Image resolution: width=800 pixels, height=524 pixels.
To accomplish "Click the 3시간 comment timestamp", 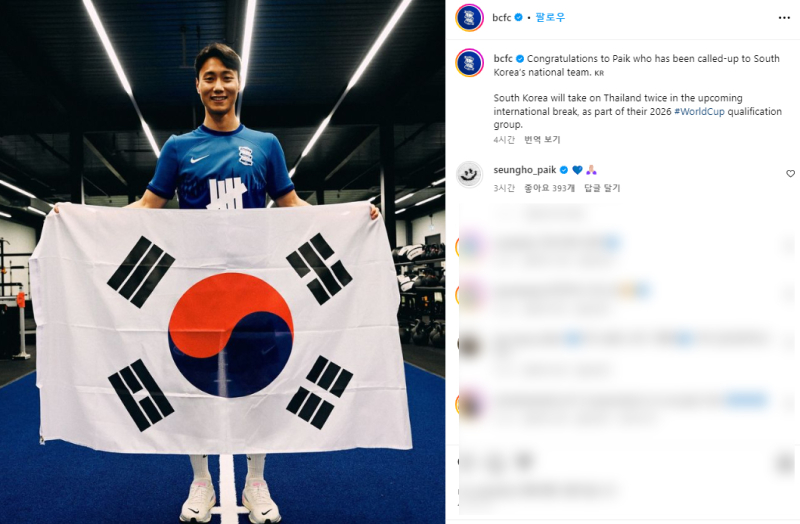I will (x=504, y=188).
